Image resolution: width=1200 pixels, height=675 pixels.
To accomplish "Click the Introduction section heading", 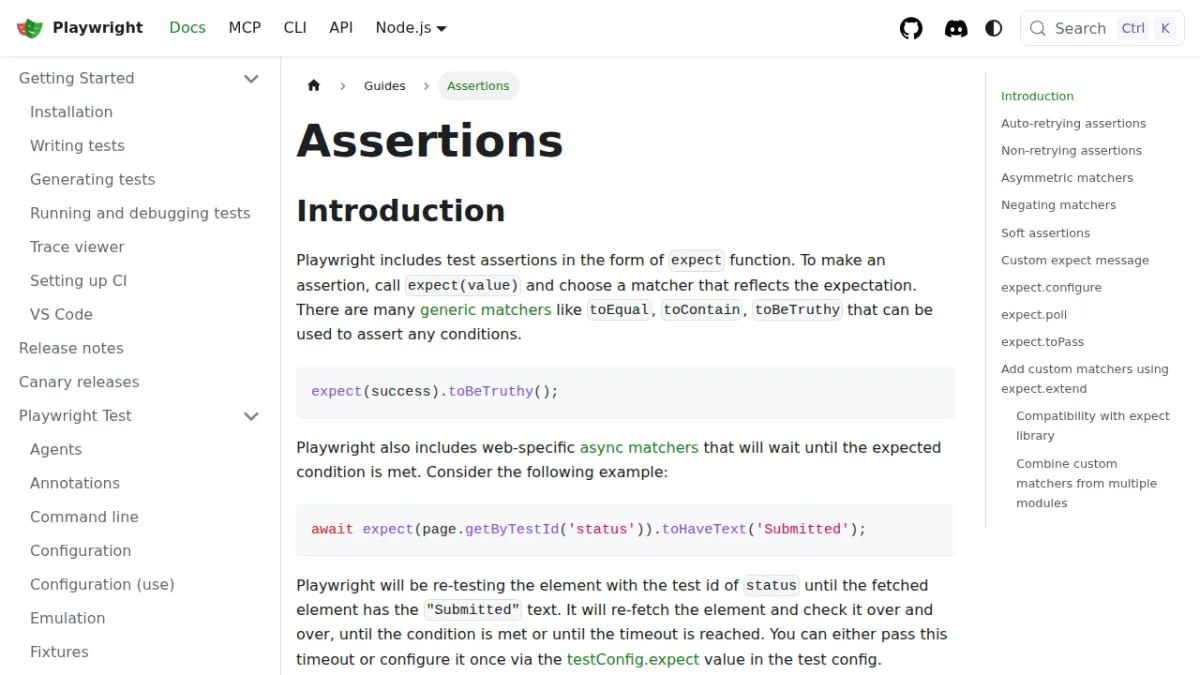I will click(x=400, y=211).
